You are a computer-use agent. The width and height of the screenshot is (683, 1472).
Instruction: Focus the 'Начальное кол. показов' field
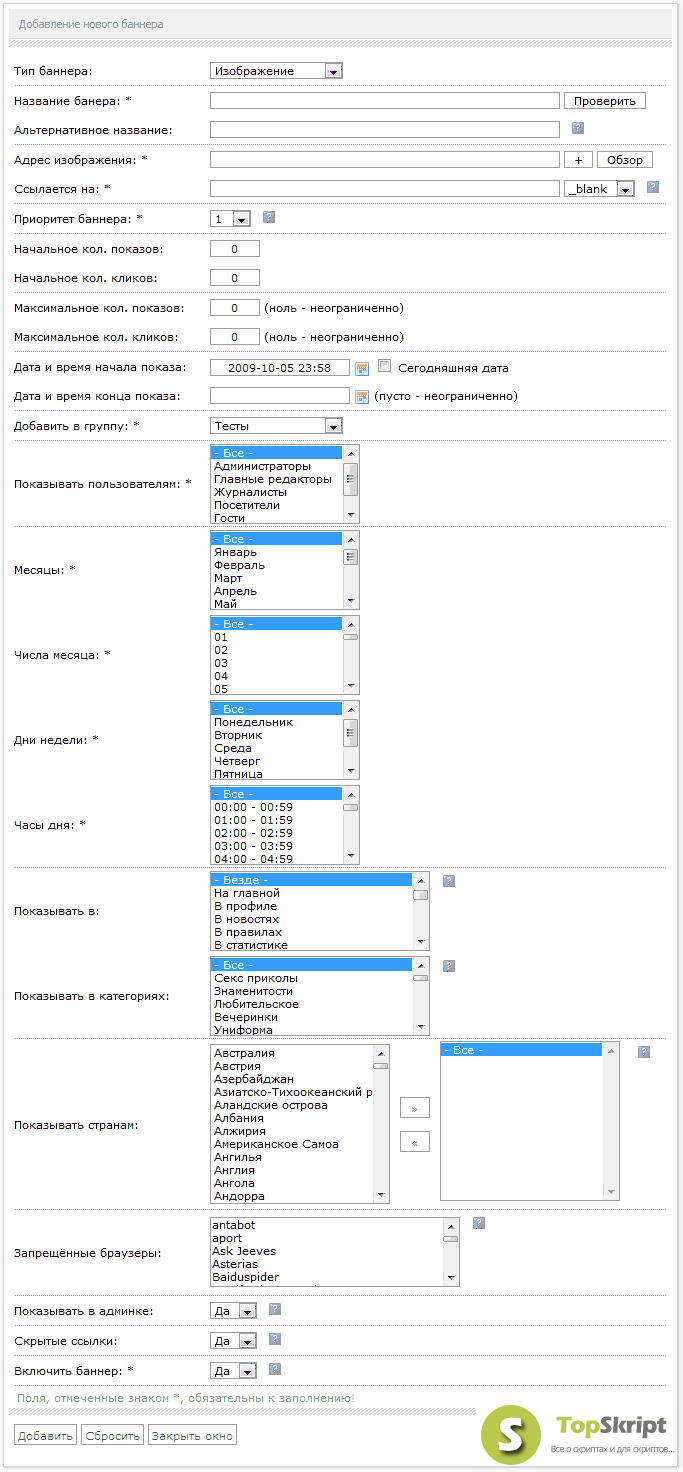235,248
